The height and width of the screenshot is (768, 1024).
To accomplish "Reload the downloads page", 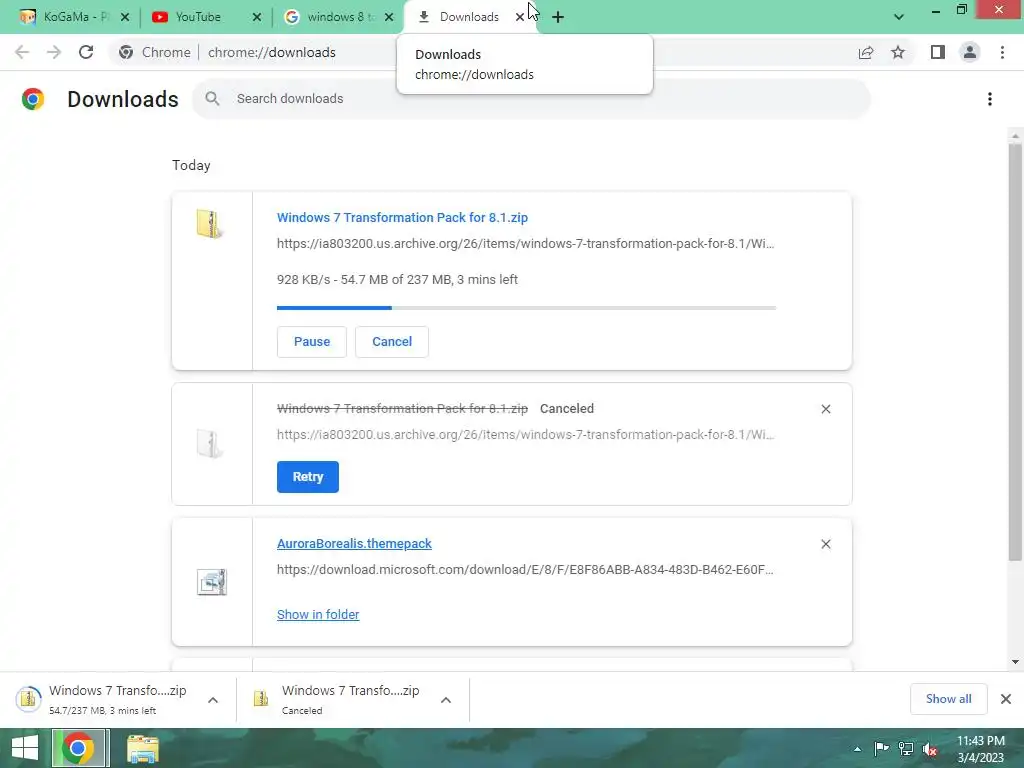I will (86, 52).
